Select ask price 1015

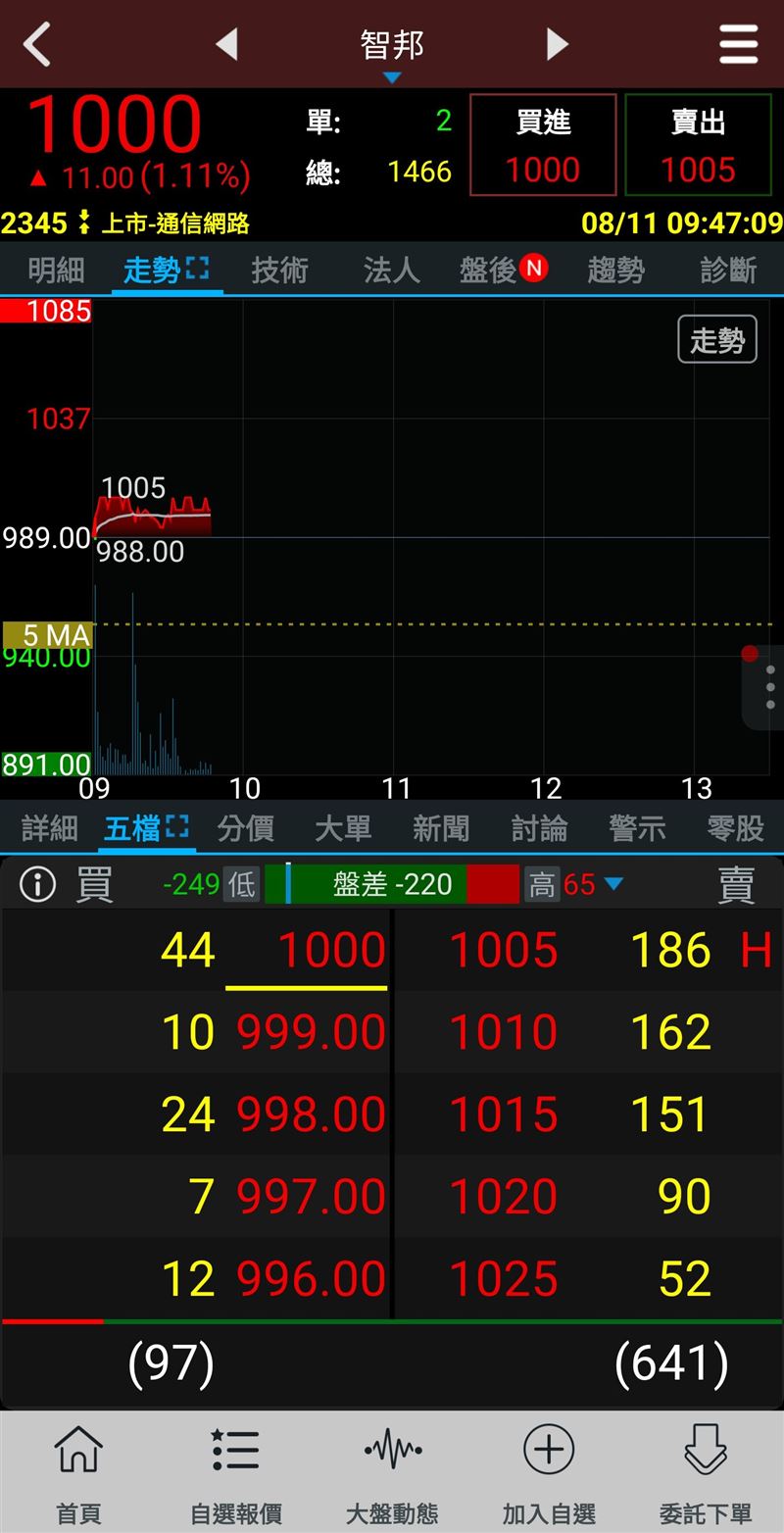point(504,1115)
